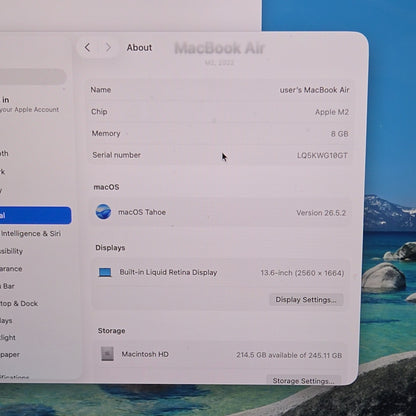The height and width of the screenshot is (416, 416).
Task: Select Wallpaper in the sidebar
Action: click(x=10, y=355)
